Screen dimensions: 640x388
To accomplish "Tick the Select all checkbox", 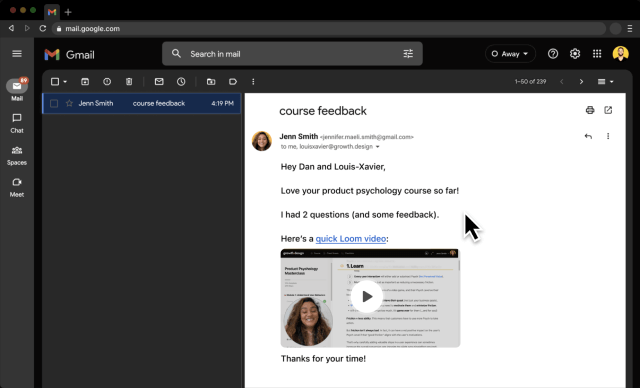I will click(55, 82).
